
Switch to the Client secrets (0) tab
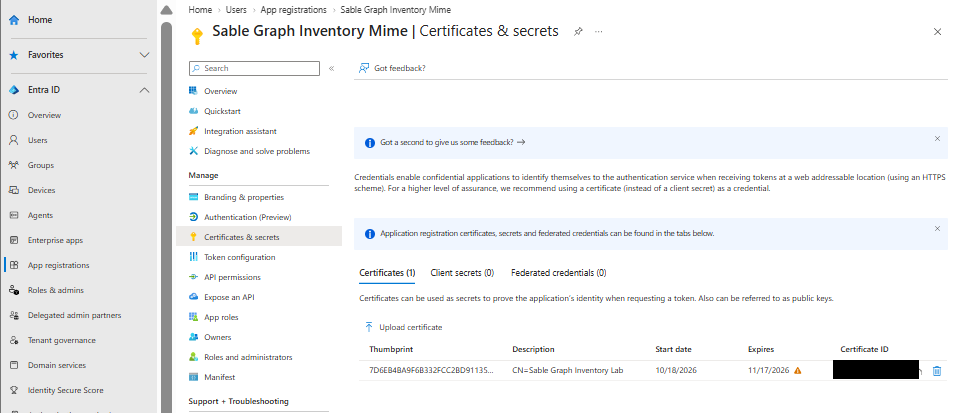pos(462,273)
